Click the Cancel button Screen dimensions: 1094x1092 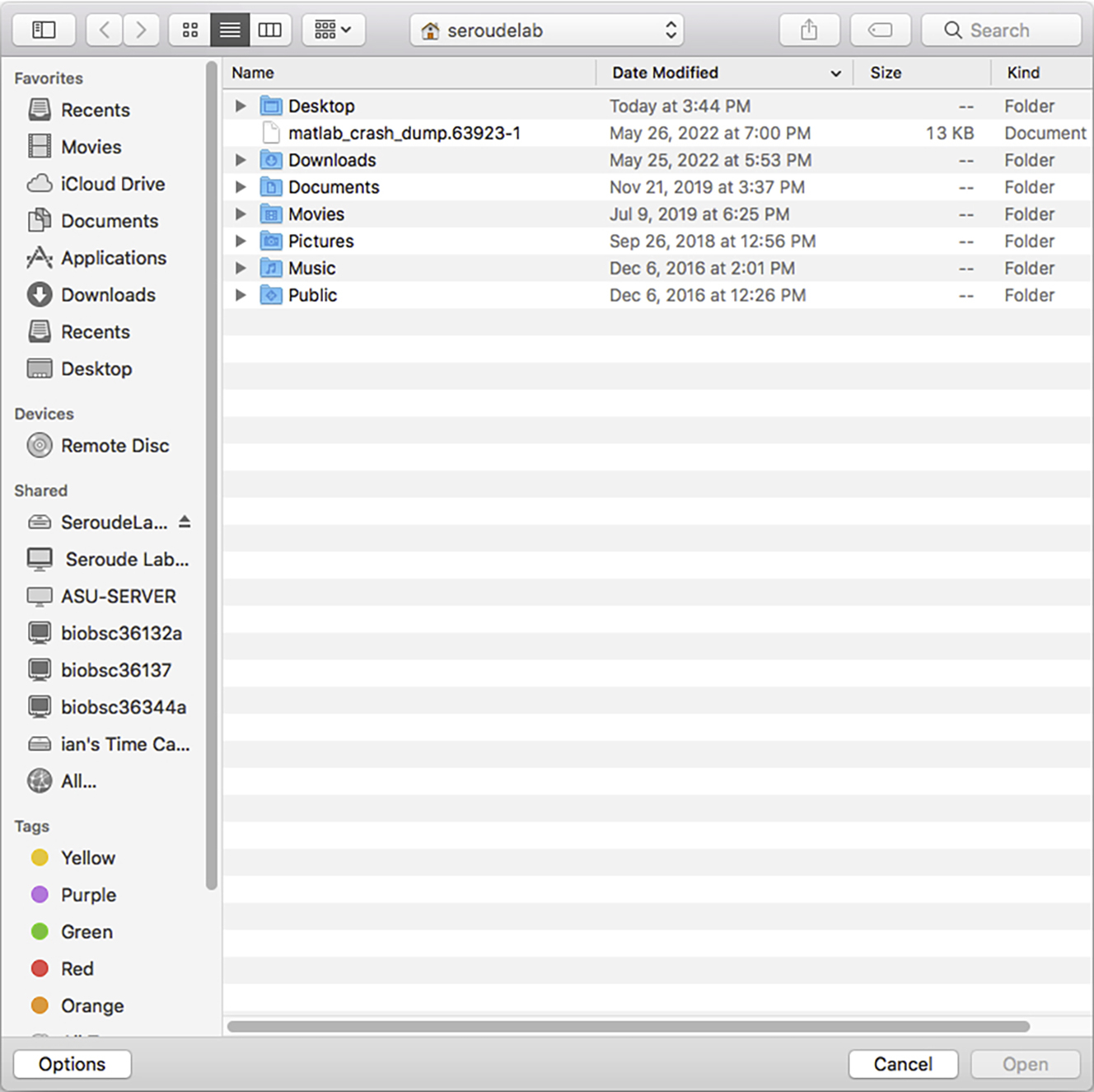pos(903,1064)
